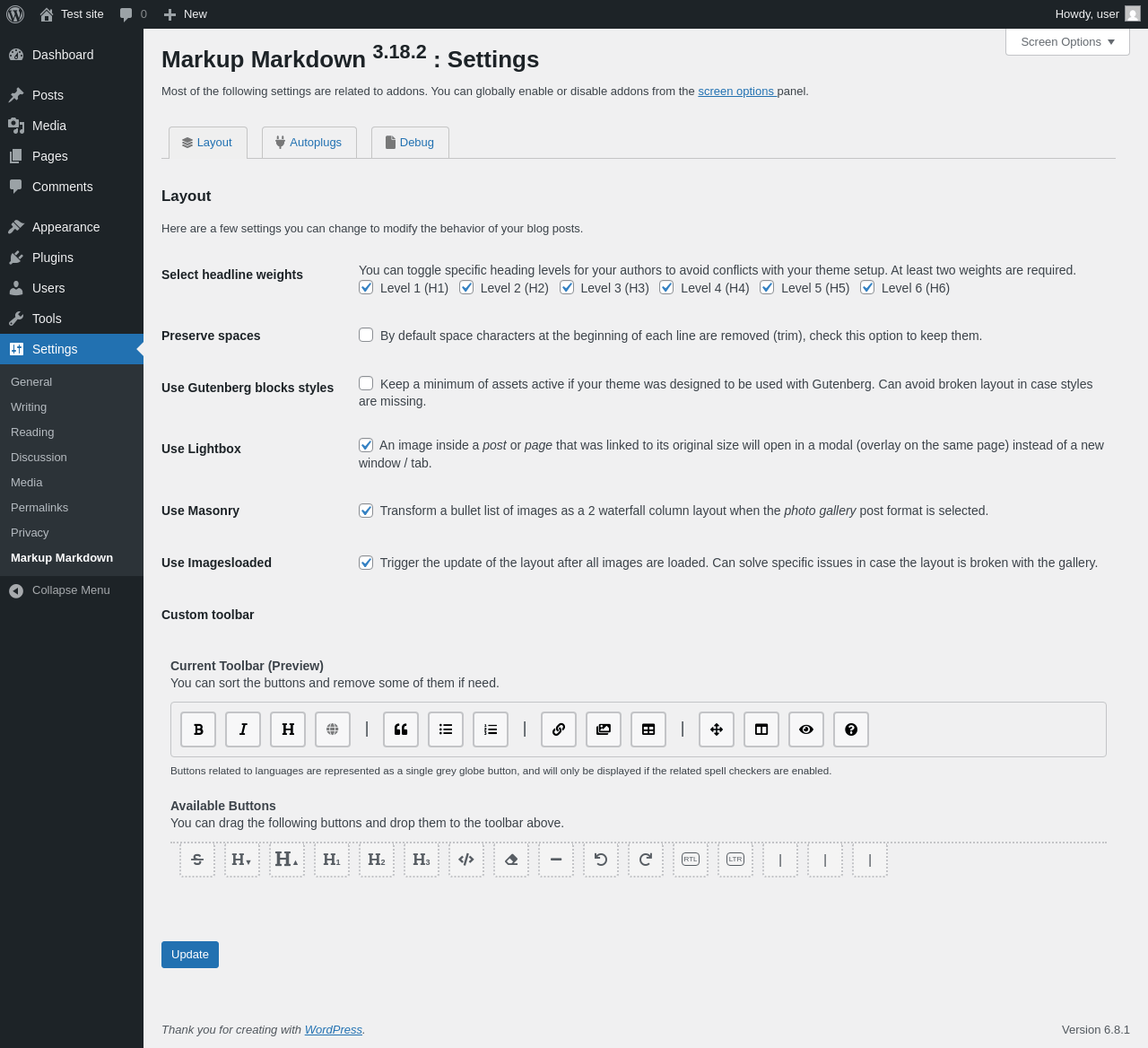Screen dimensions: 1148x1048
Task: Open Plugins in the sidebar
Action: pos(72,258)
